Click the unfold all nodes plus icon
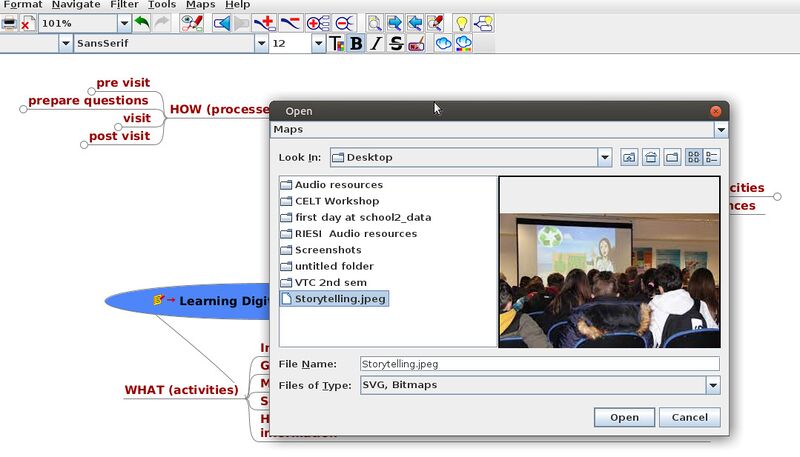The width and height of the screenshot is (800, 457). (318, 23)
